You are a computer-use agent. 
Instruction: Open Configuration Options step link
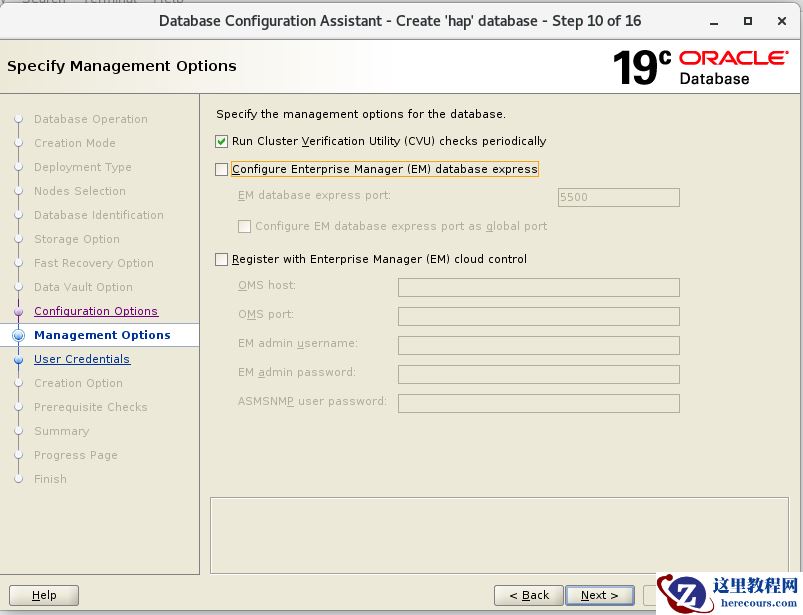click(96, 311)
